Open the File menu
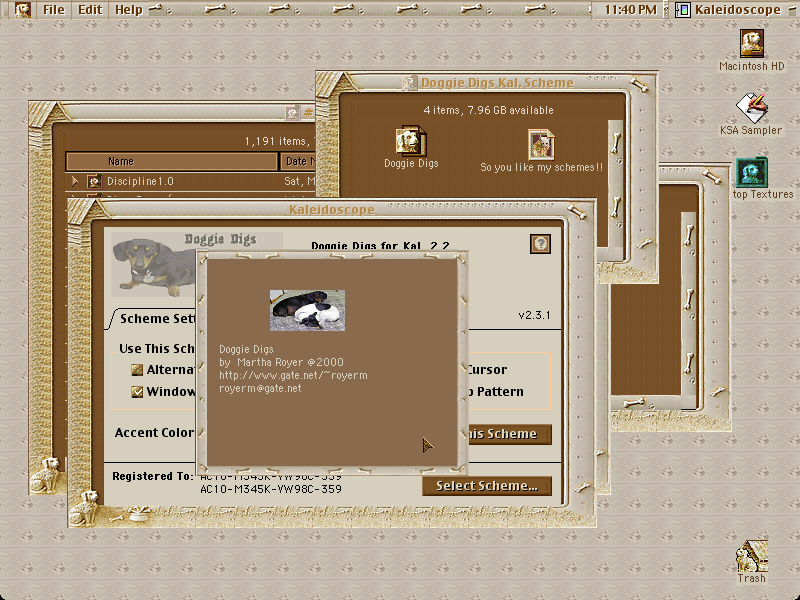Viewport: 800px width, 600px height. (54, 10)
